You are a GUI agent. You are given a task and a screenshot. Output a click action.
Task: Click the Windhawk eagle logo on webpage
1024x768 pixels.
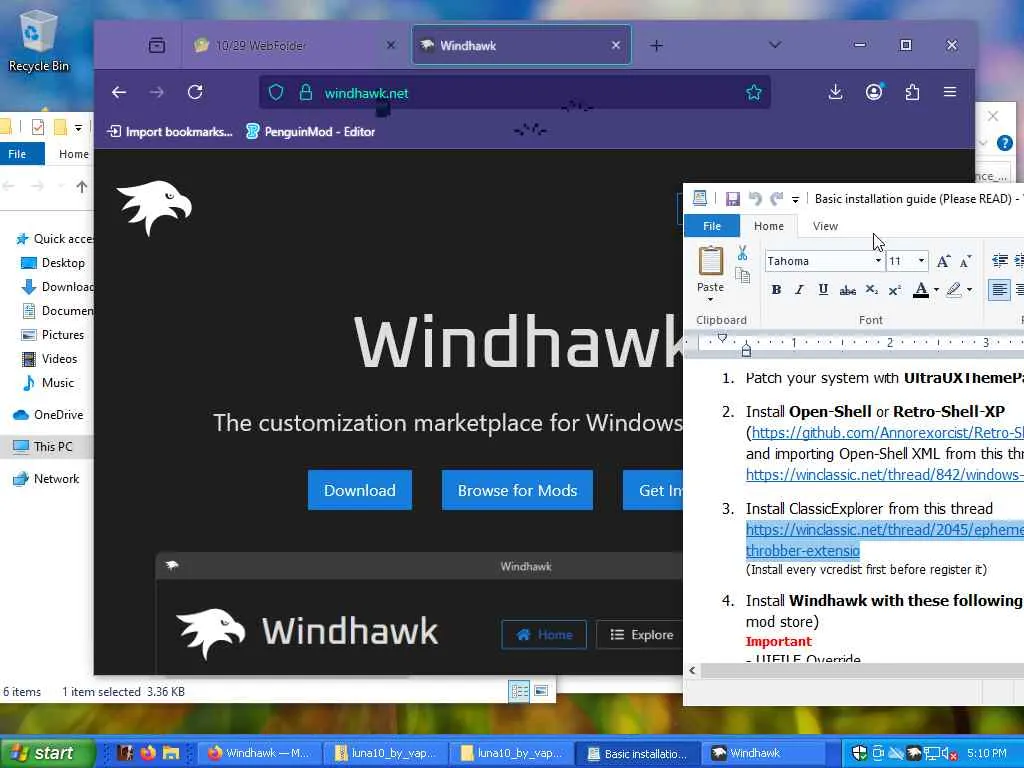(154, 207)
